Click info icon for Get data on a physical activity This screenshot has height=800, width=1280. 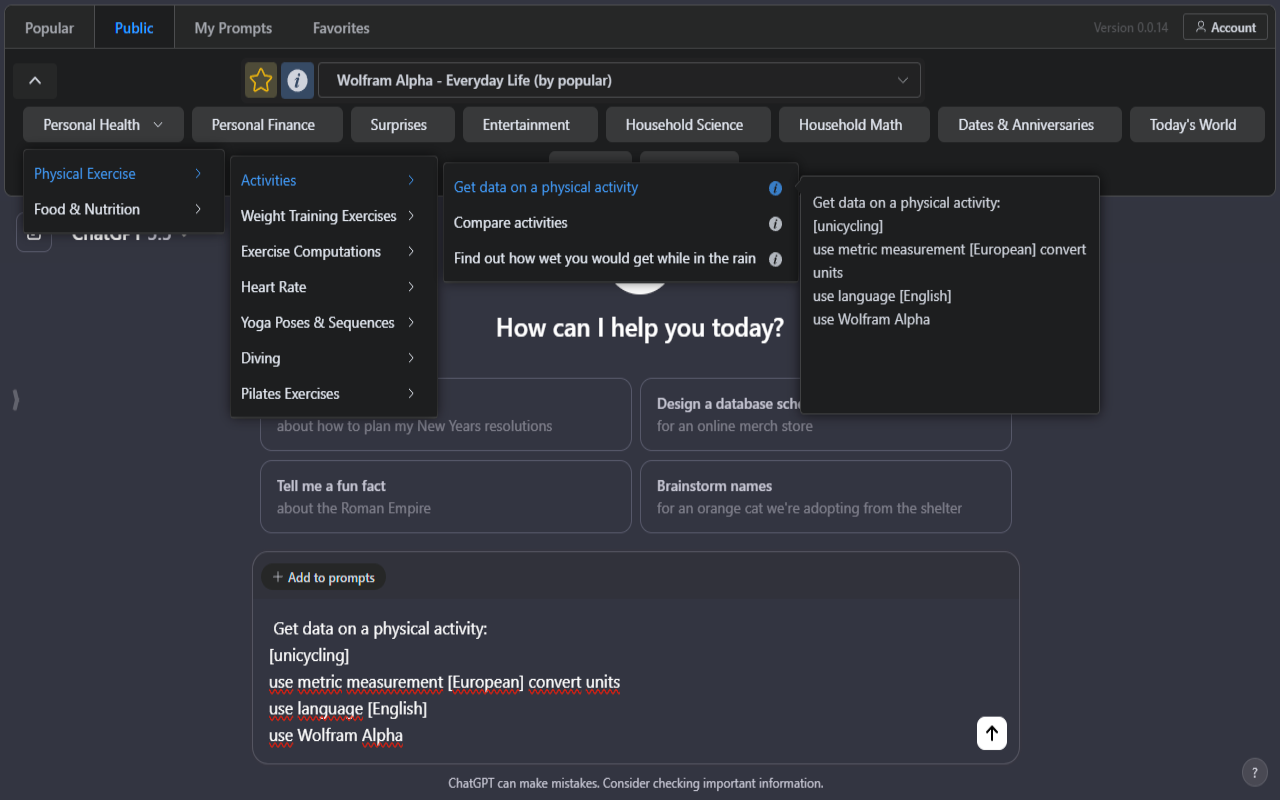[x=775, y=188]
